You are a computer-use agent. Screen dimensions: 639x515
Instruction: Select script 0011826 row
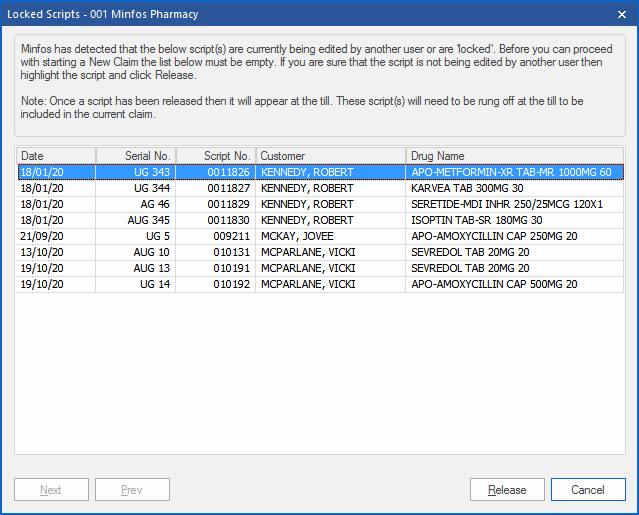point(320,172)
